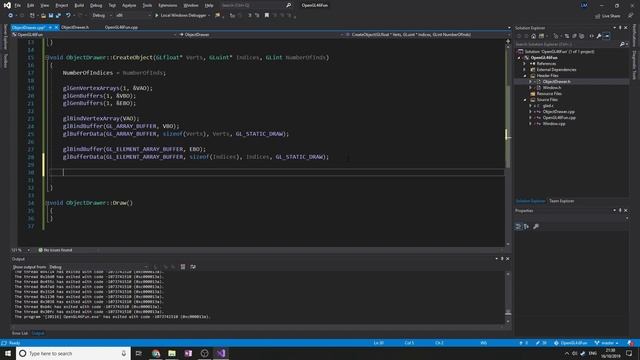Open the Tools menu
640x360 pixels.
pyautogui.click(x=147, y=5)
